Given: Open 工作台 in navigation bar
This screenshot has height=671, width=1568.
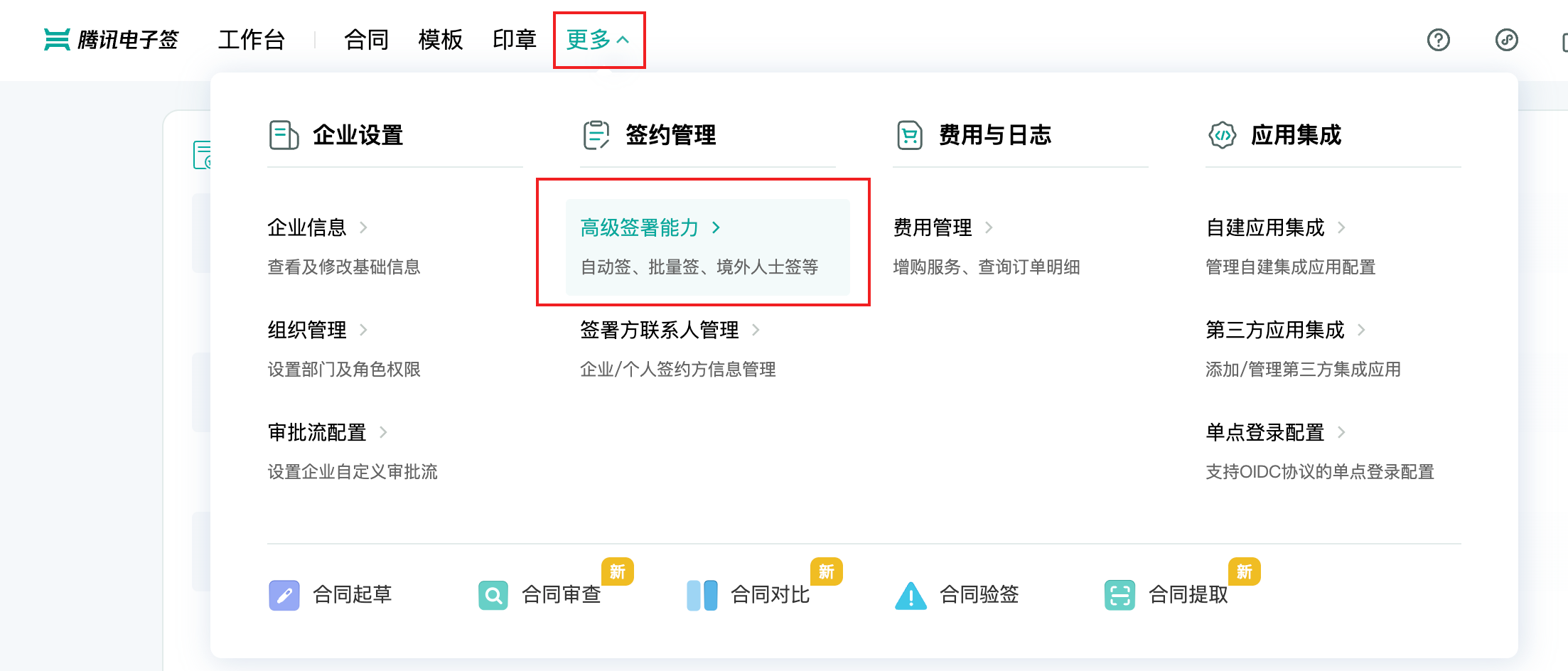Looking at the screenshot, I should [x=252, y=40].
